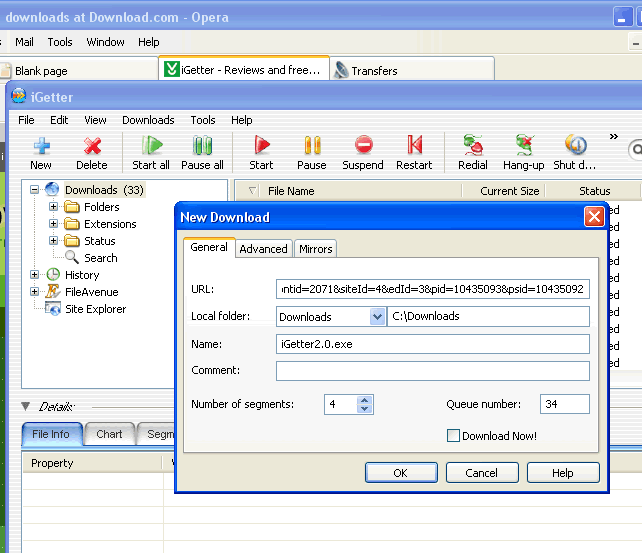Collapse the Details panel triangle
The width and height of the screenshot is (642, 553).
(25, 406)
